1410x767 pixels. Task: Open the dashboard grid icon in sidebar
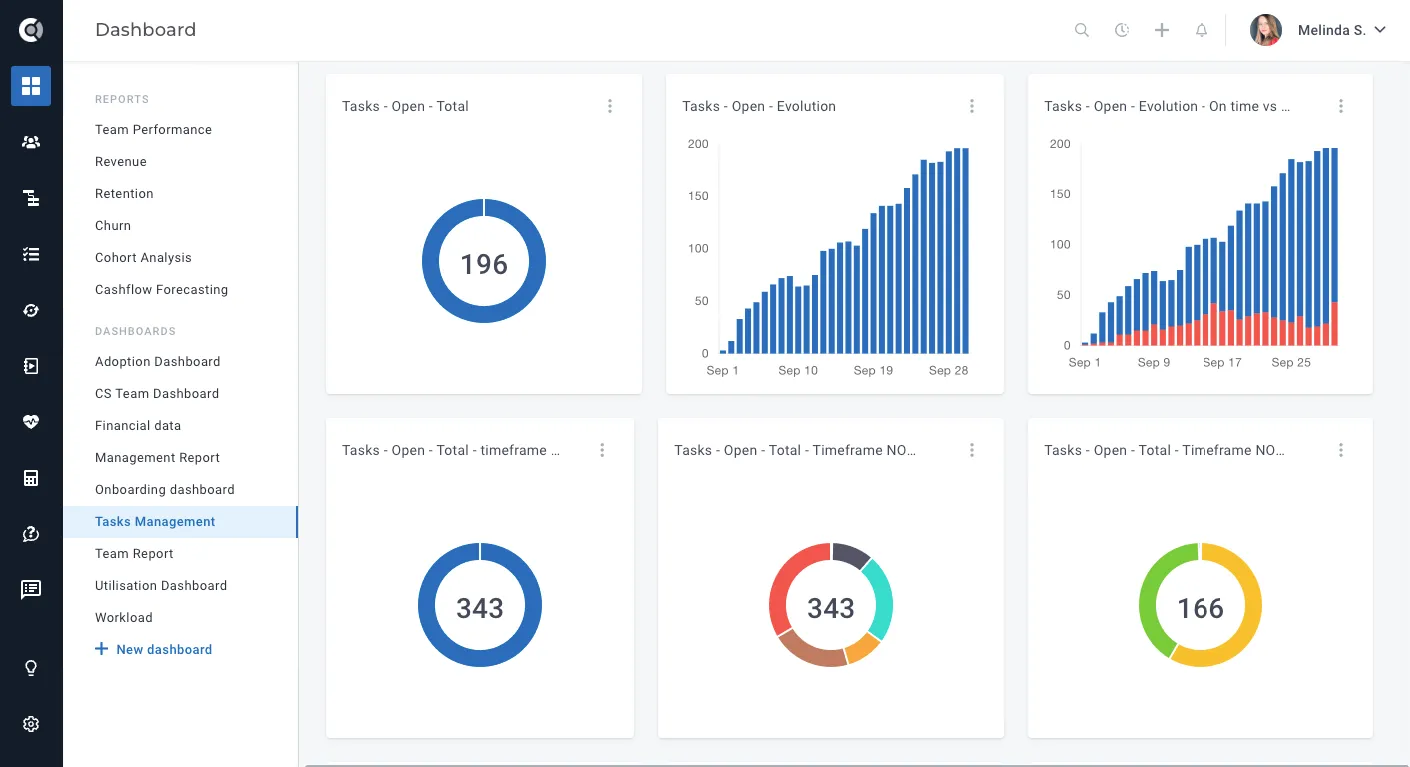pos(31,86)
